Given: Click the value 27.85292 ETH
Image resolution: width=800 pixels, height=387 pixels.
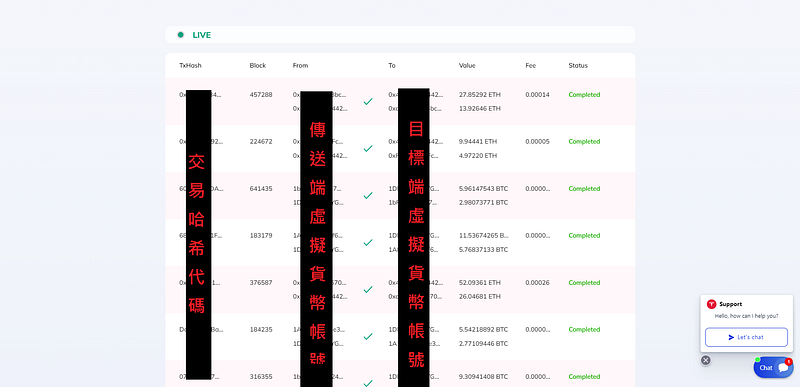Looking at the screenshot, I should coord(480,94).
